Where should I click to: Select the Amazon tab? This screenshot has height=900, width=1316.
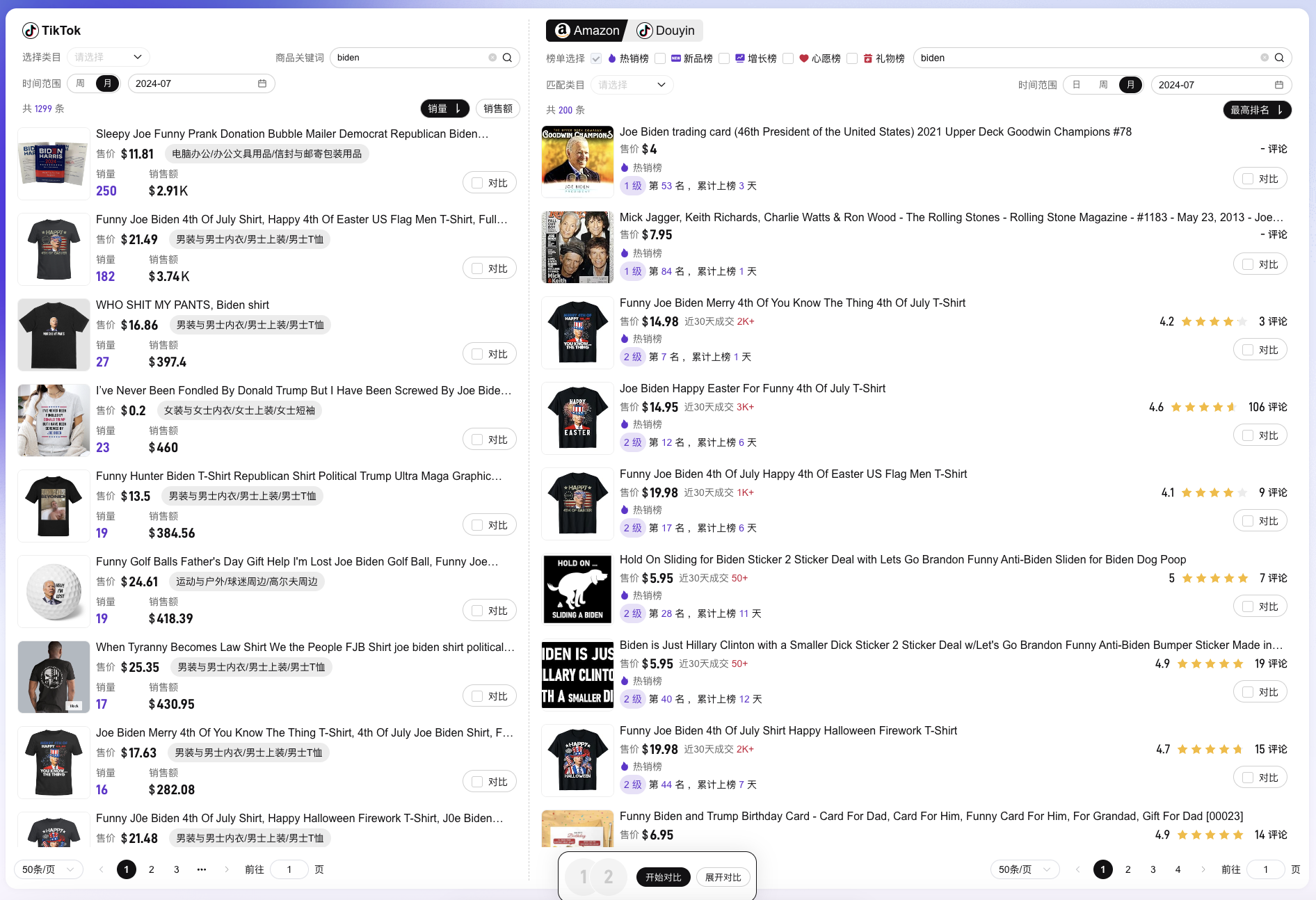pos(587,31)
